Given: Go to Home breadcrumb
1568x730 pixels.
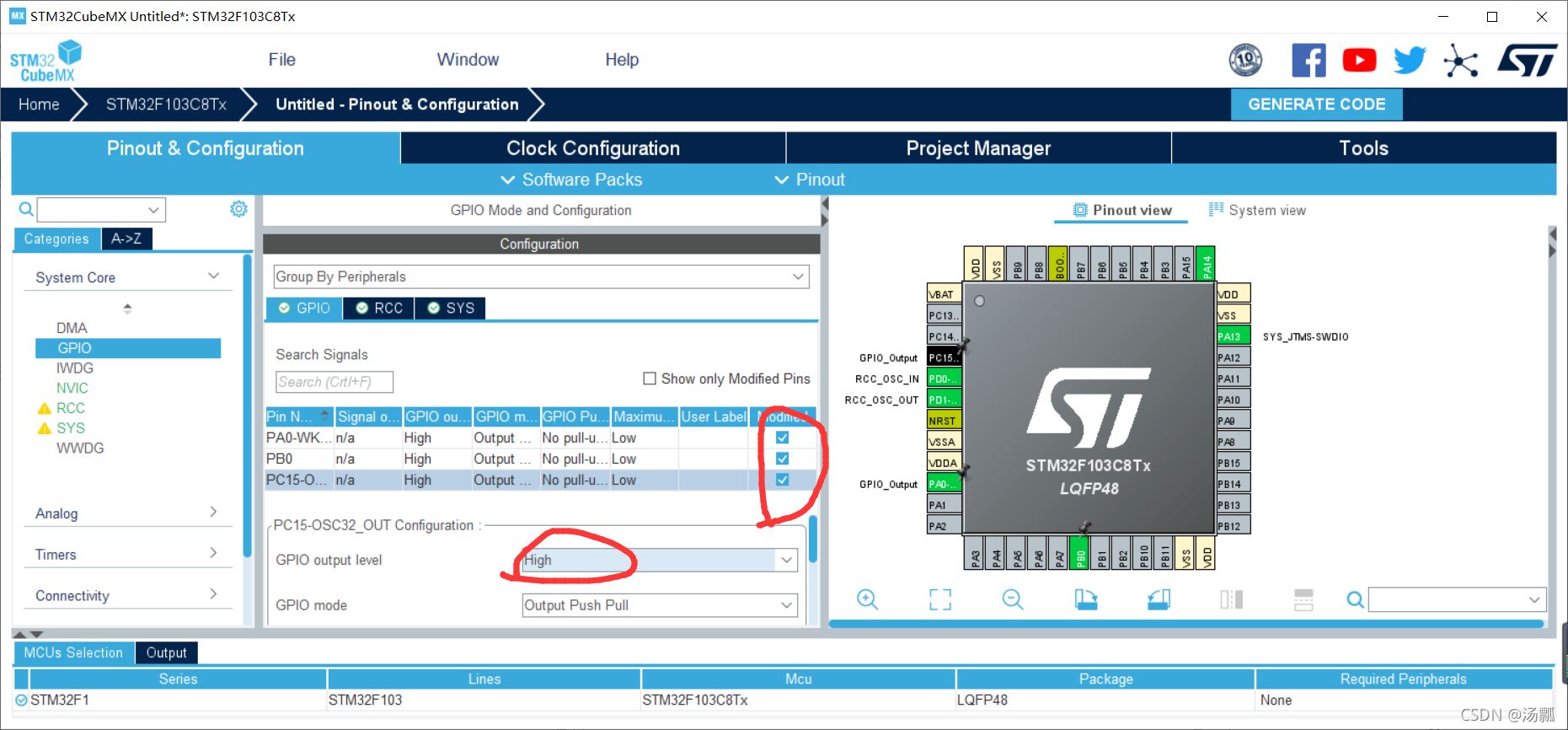Looking at the screenshot, I should click(x=39, y=104).
